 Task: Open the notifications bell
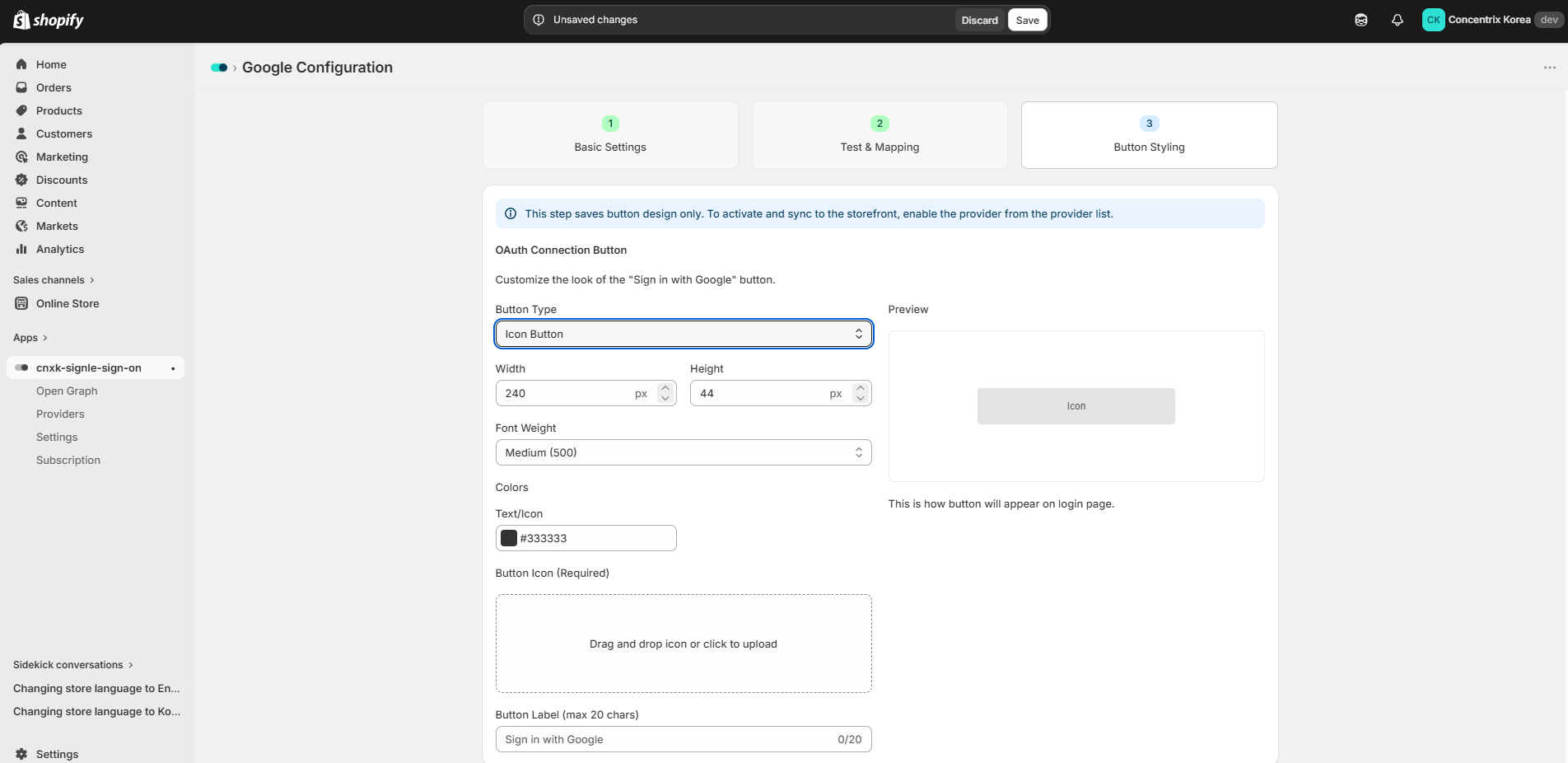(x=1398, y=20)
